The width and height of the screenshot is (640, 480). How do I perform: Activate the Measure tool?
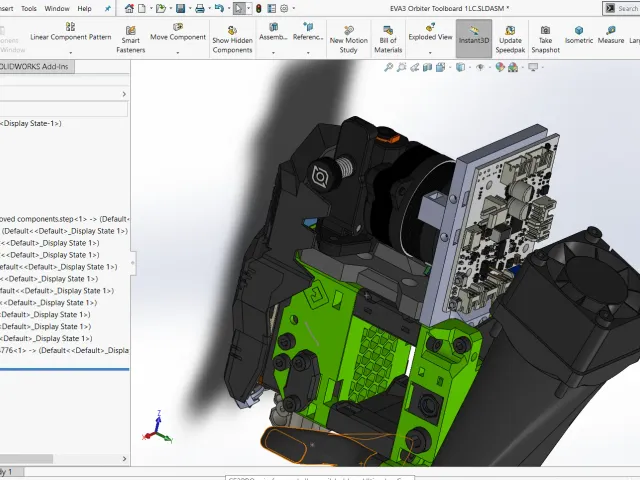pos(611,35)
